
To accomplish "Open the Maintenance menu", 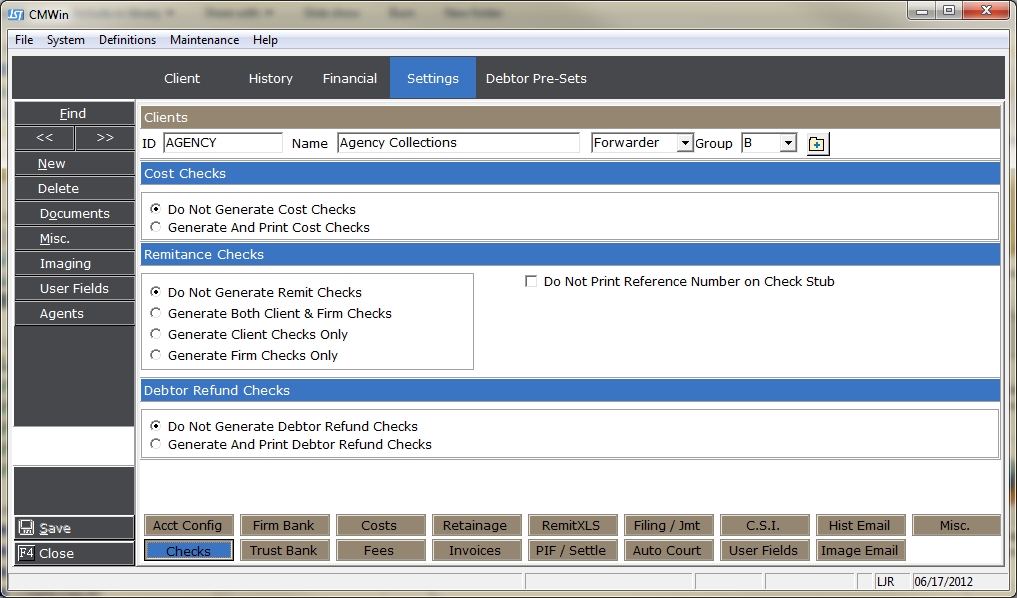I will pos(204,40).
